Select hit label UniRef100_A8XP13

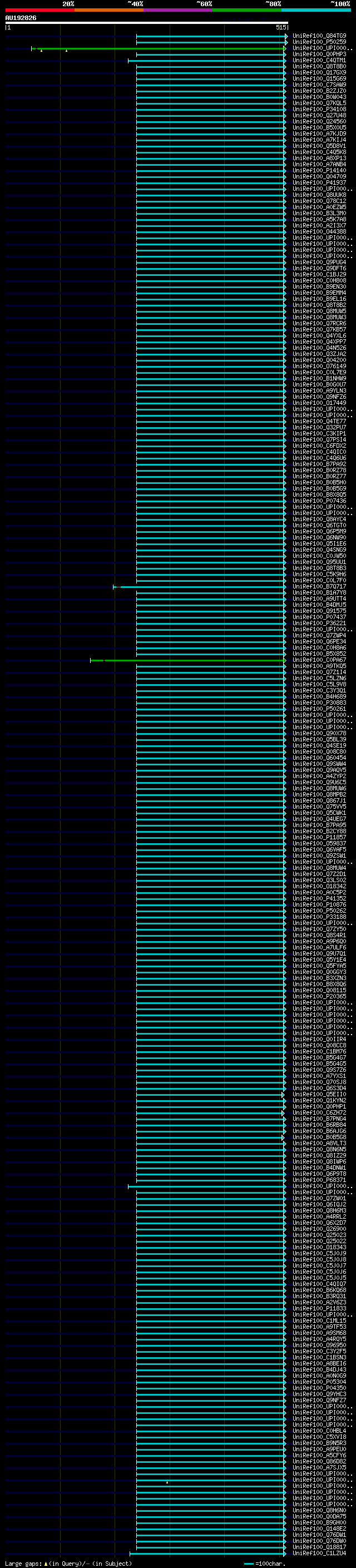pyautogui.click(x=319, y=159)
